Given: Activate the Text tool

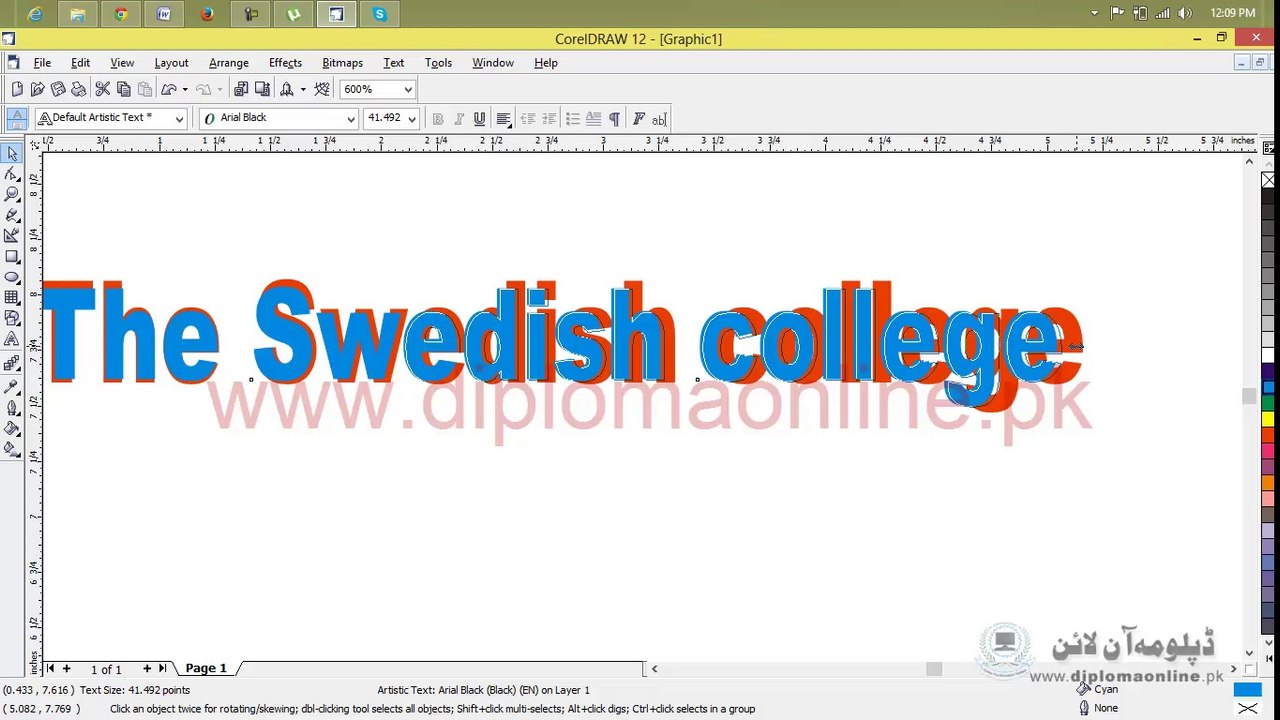Looking at the screenshot, I should [12, 340].
